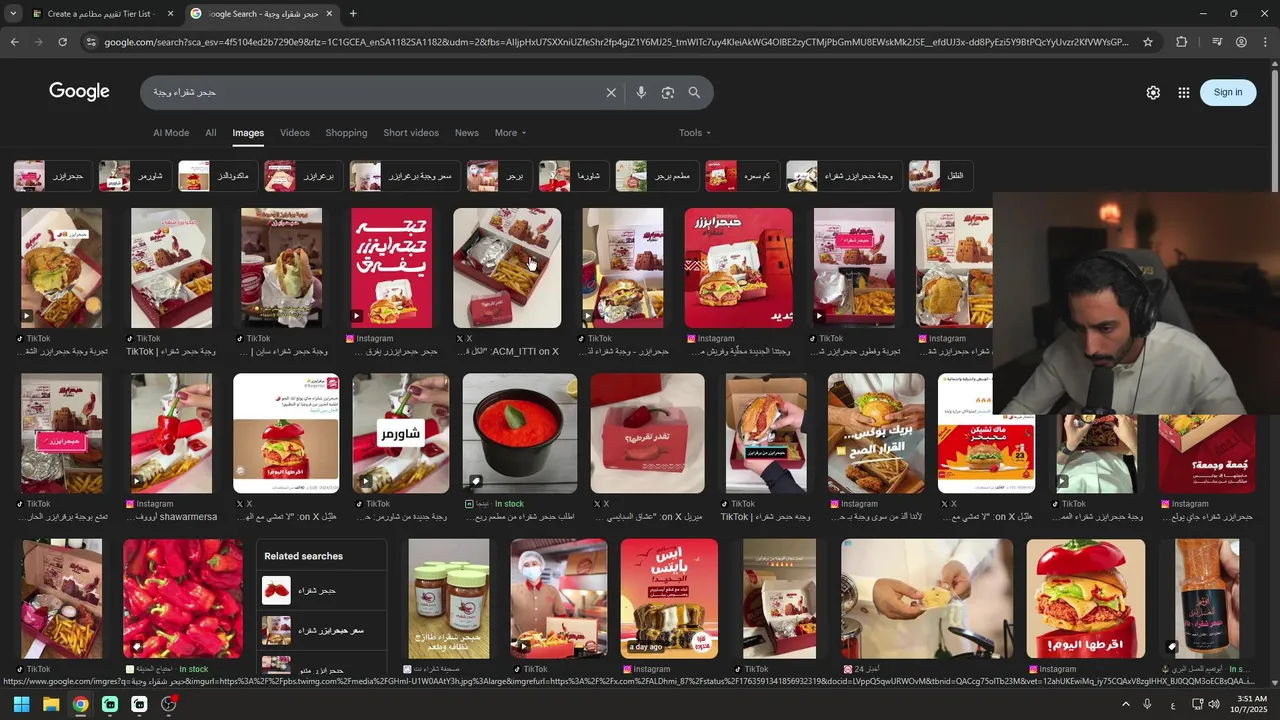This screenshot has height=720, width=1280.
Task: Select the كم سعره suggestion chip
Action: click(741, 176)
